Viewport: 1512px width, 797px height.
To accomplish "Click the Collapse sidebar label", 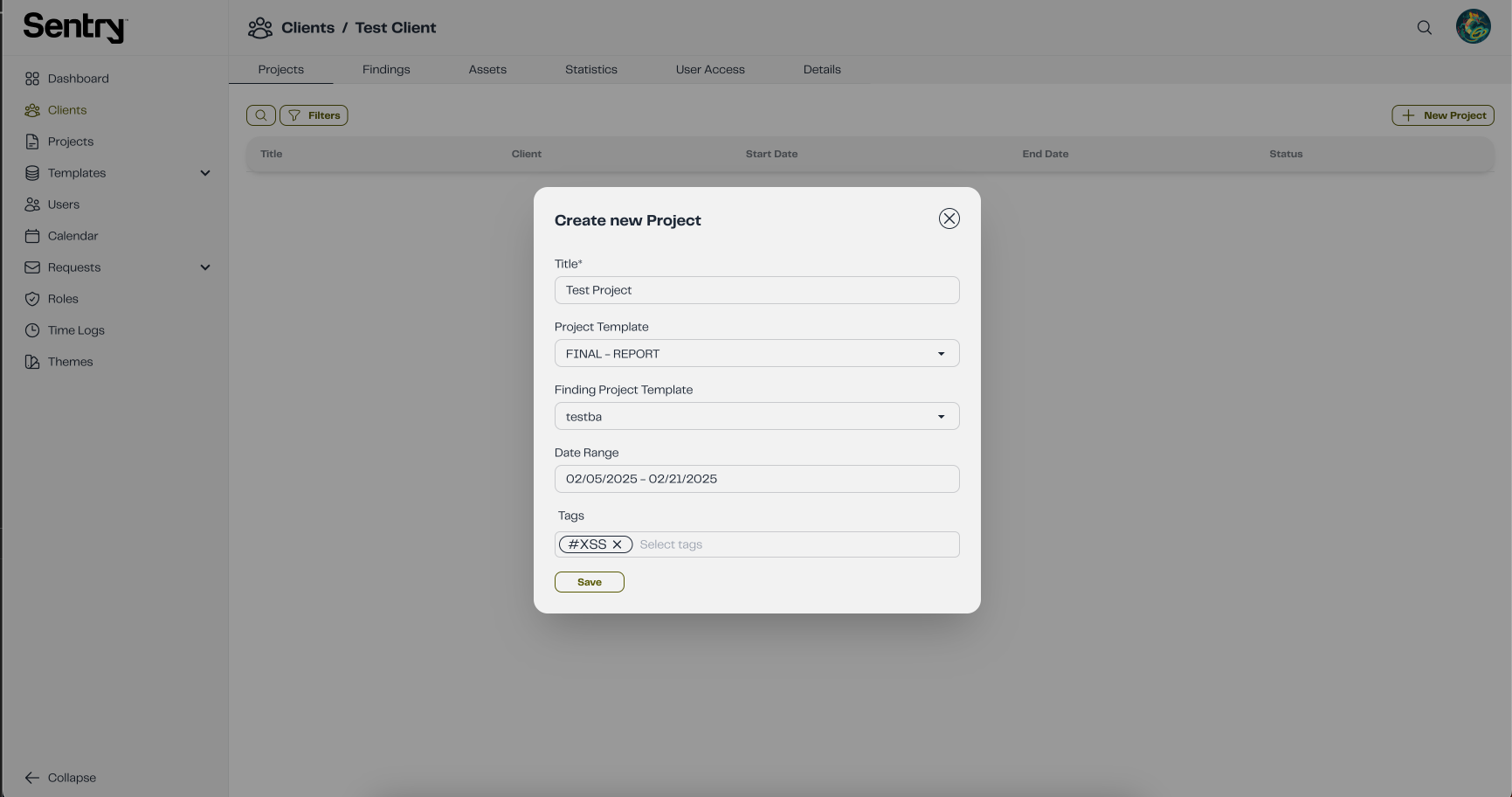I will pyautogui.click(x=72, y=778).
